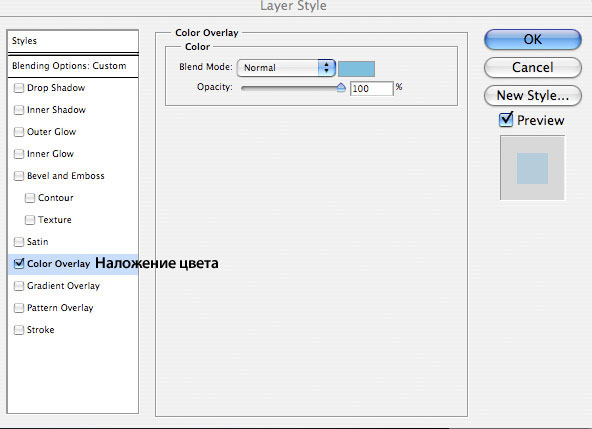Turn on the Inner Glow effect checkbox
Viewport: 592px width, 429px height.
pyautogui.click(x=18, y=154)
